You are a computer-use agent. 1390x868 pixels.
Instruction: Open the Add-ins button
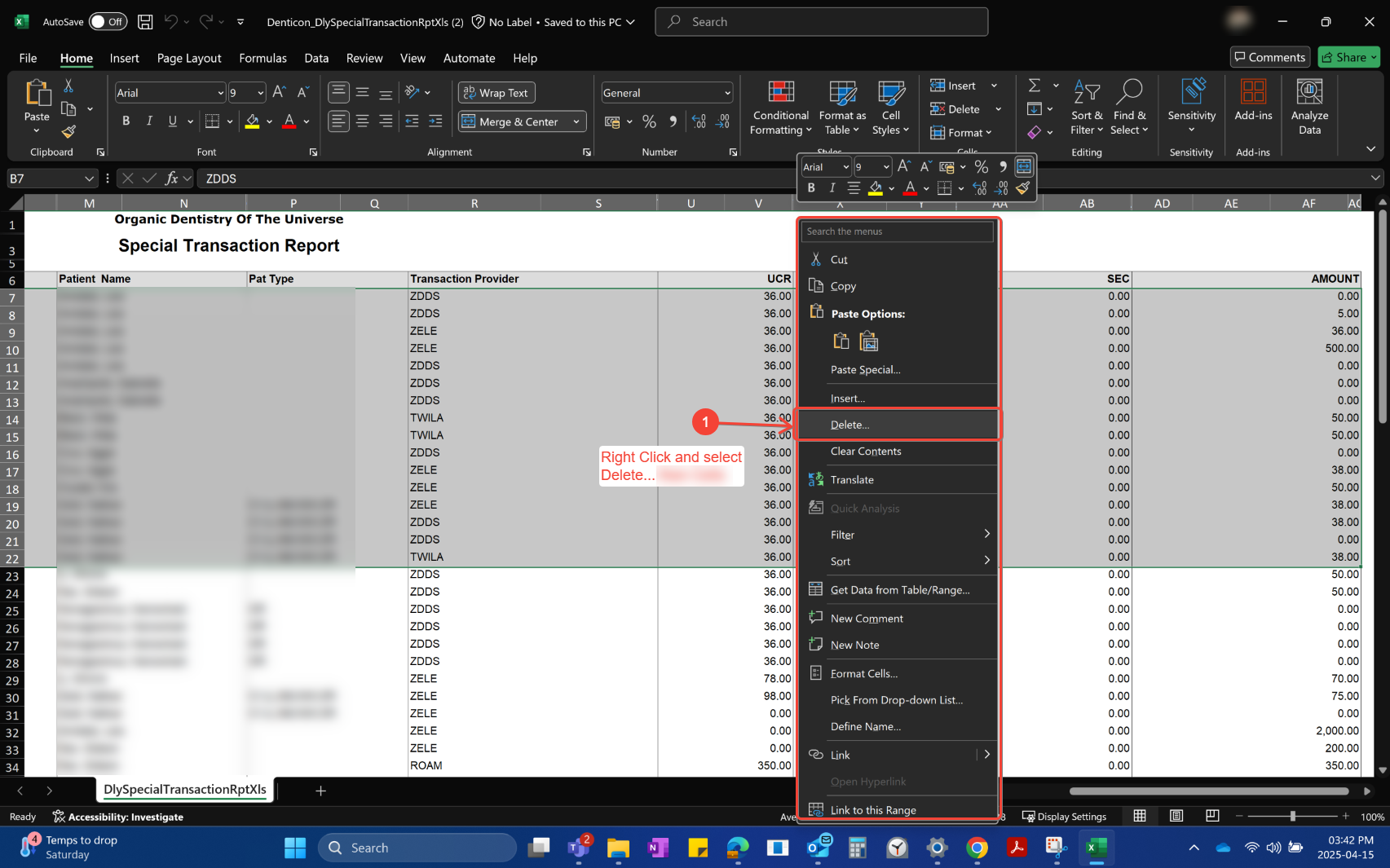click(x=1253, y=100)
